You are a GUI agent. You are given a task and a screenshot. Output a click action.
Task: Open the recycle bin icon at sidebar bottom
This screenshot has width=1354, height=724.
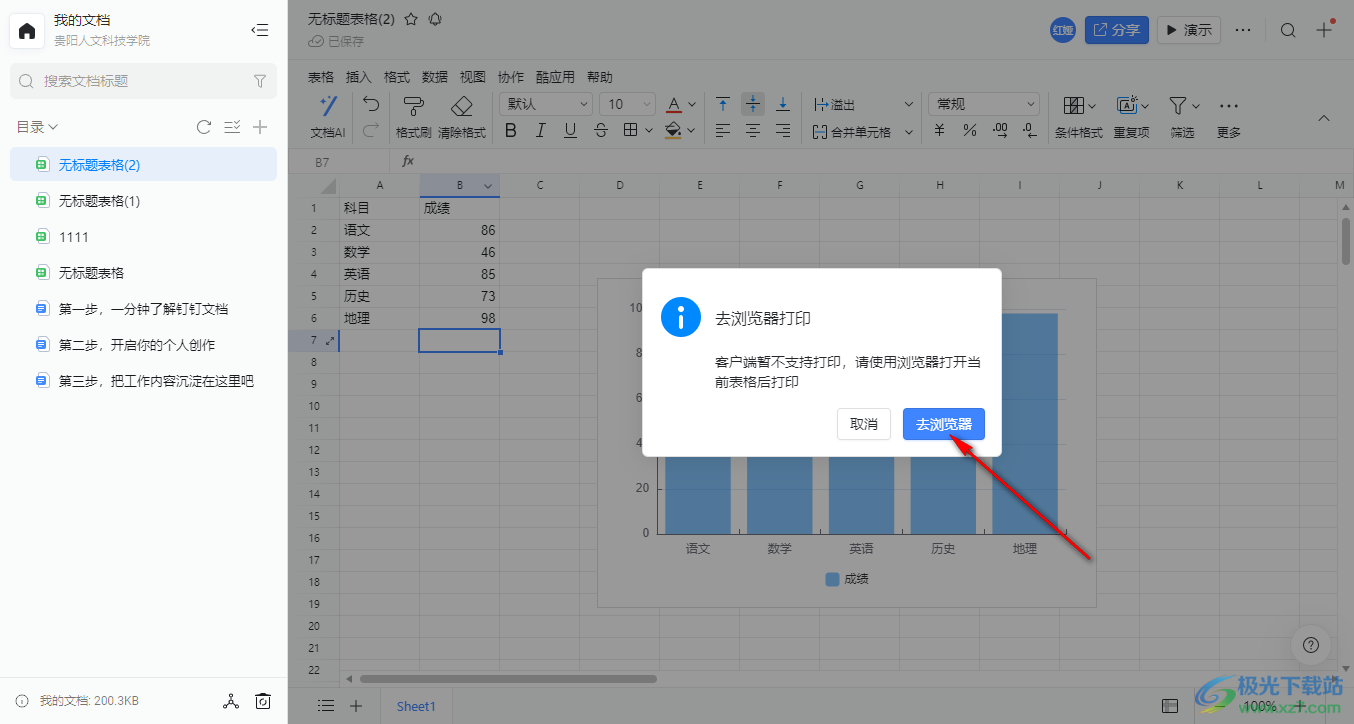click(x=262, y=701)
